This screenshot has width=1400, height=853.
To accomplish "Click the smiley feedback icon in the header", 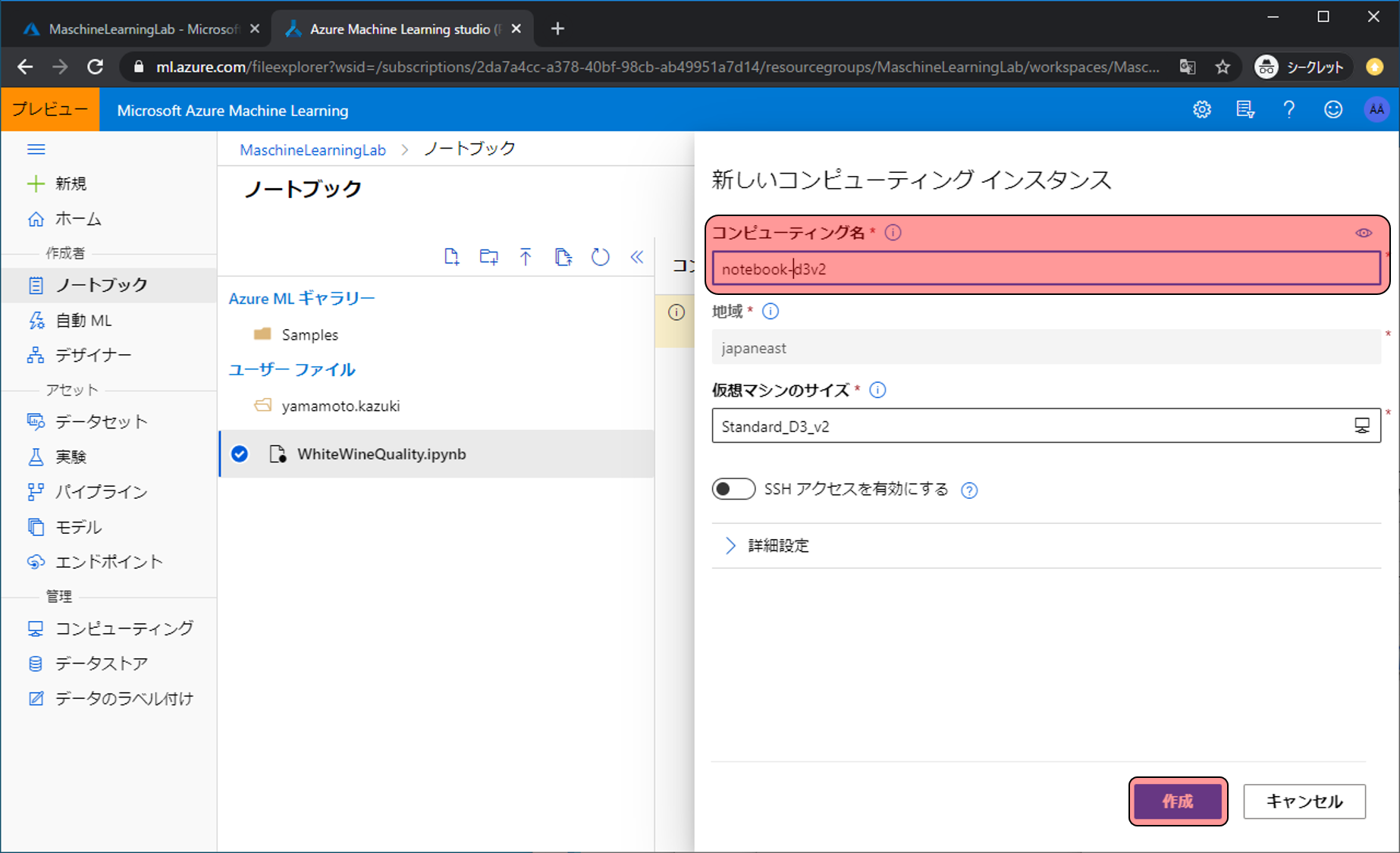I will [x=1333, y=110].
